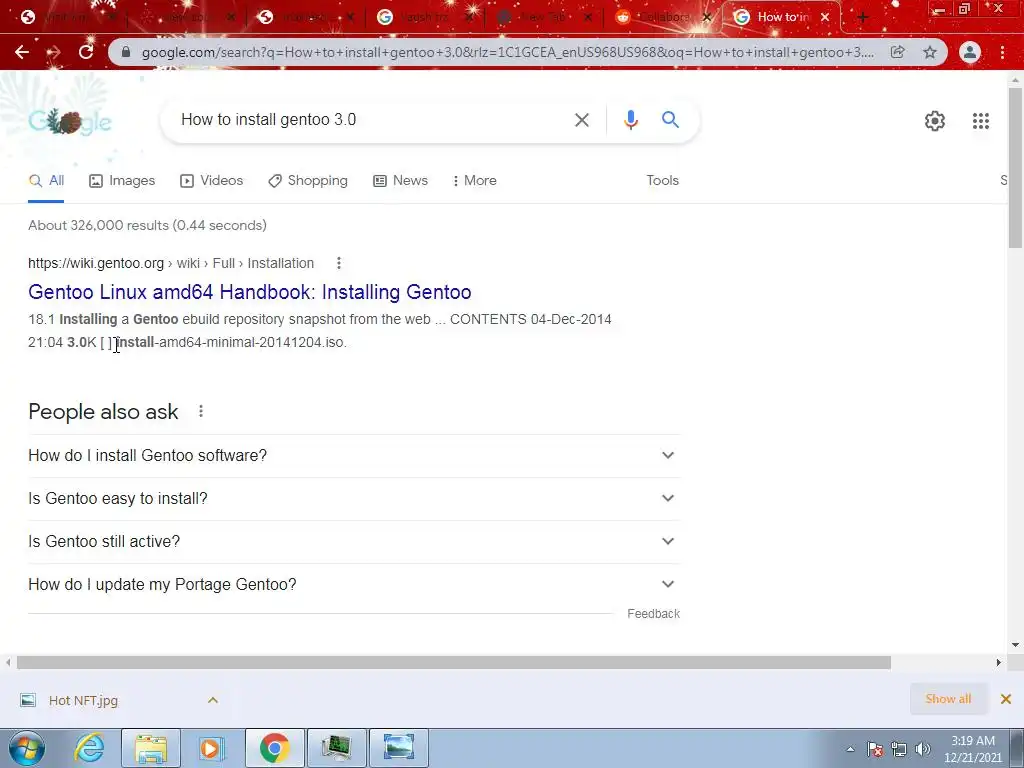Open the Hot NFT.jpg download options caret
Image resolution: width=1024 pixels, height=768 pixels.
[x=213, y=700]
